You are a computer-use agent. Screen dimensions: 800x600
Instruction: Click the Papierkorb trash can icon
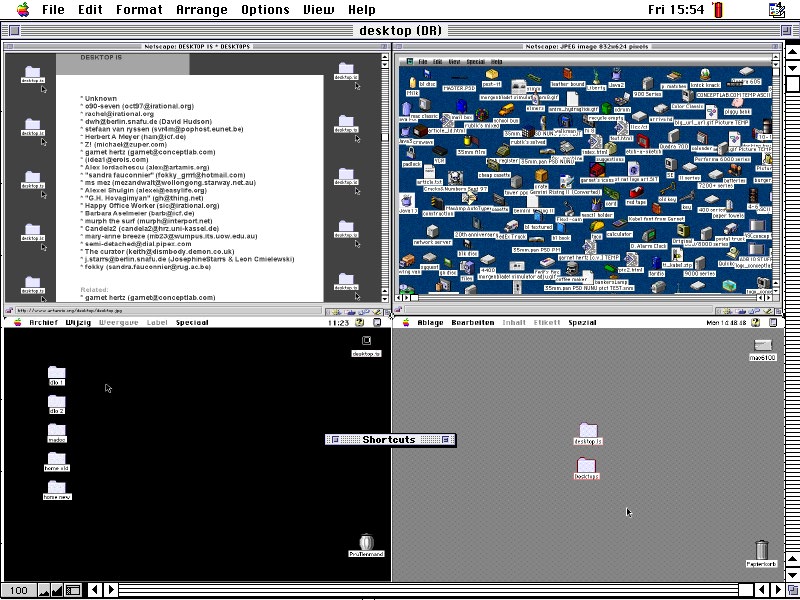(762, 551)
